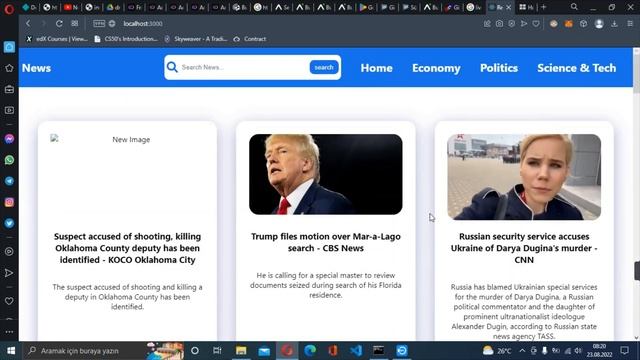Viewport: 640px width, 360px height.
Task: Open the speed dial grid icon
Action: click(75, 24)
